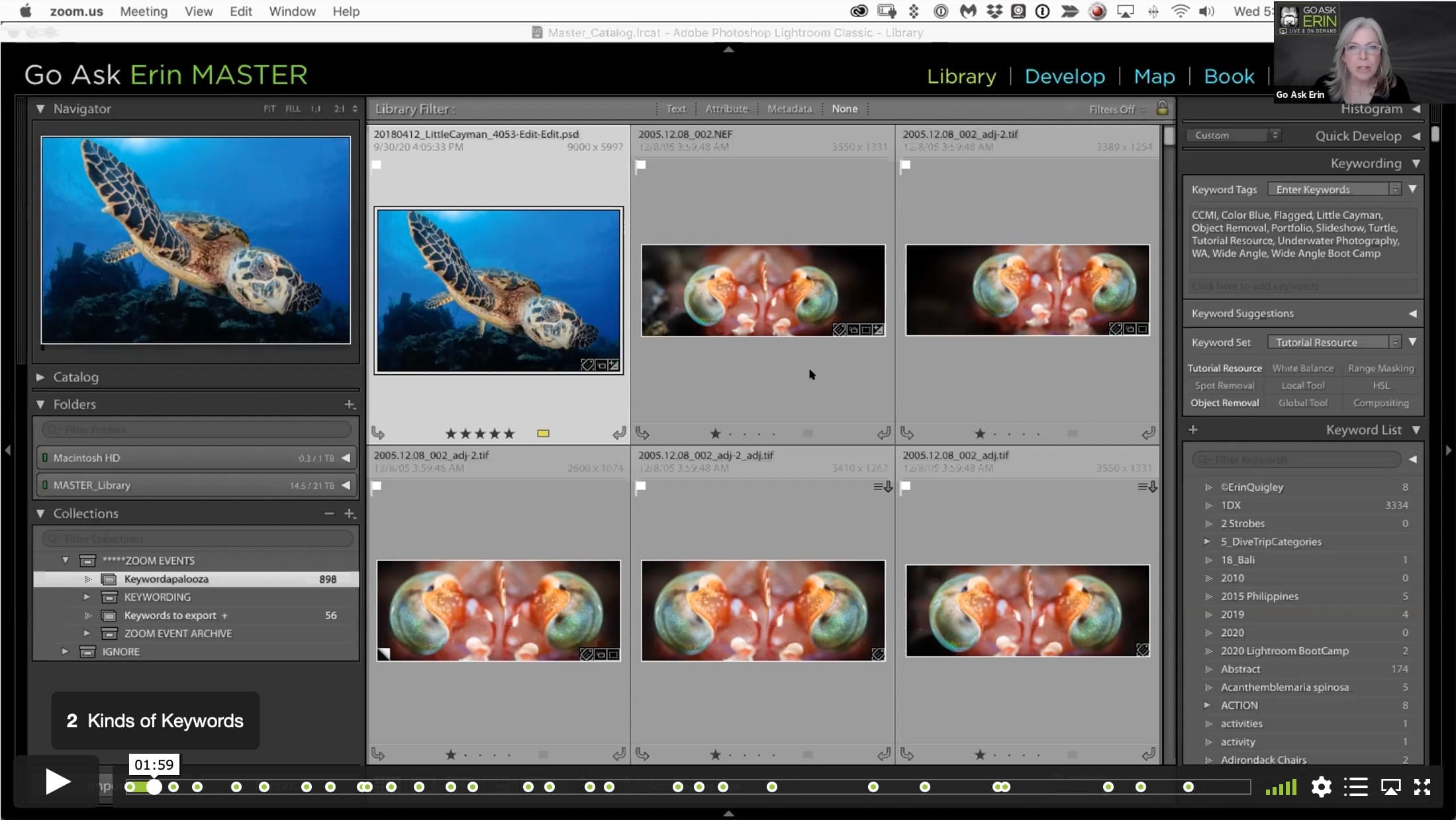Screen dimensions: 1456x820
Task: Toggle flag on 2005.12.08_002.NEF photo
Action: click(x=640, y=166)
